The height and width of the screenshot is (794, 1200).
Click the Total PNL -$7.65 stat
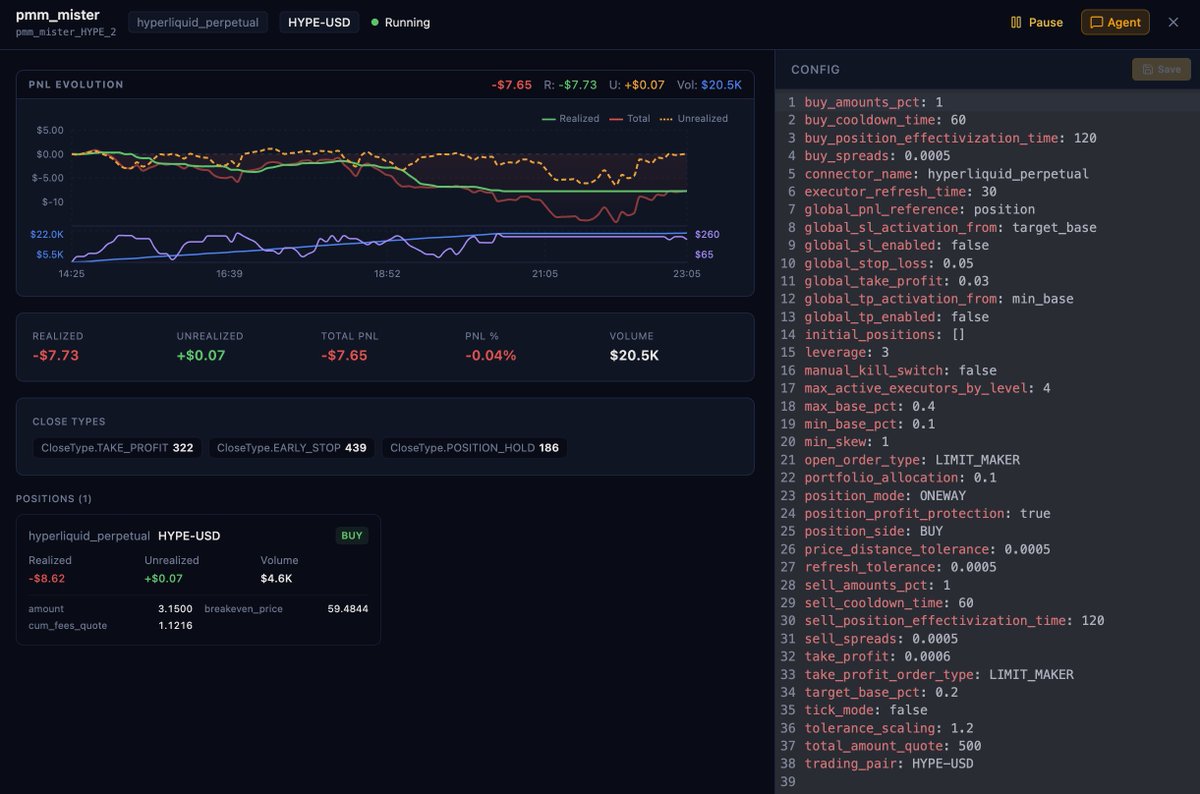tap(350, 346)
